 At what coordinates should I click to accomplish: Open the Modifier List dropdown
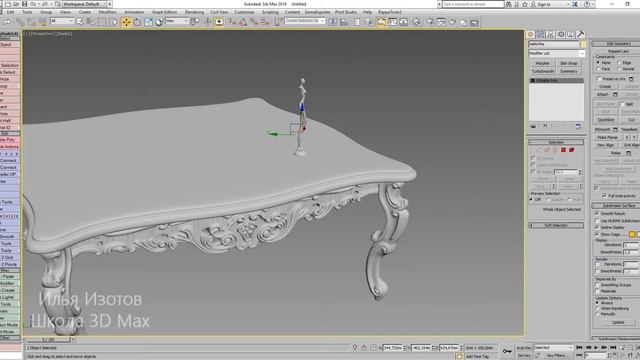[x=557, y=53]
